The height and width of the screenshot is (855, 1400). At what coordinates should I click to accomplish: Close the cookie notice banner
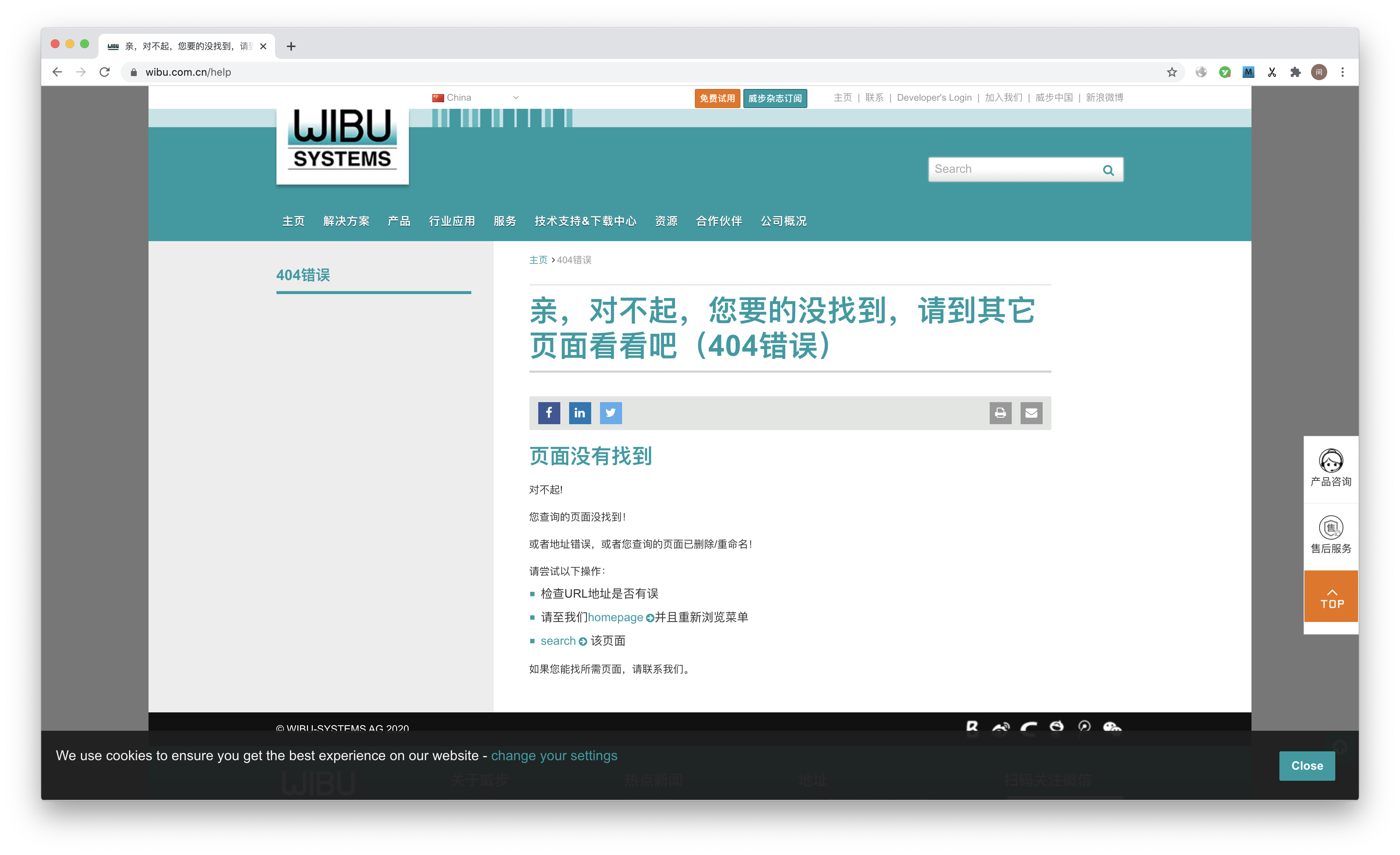pyautogui.click(x=1307, y=766)
